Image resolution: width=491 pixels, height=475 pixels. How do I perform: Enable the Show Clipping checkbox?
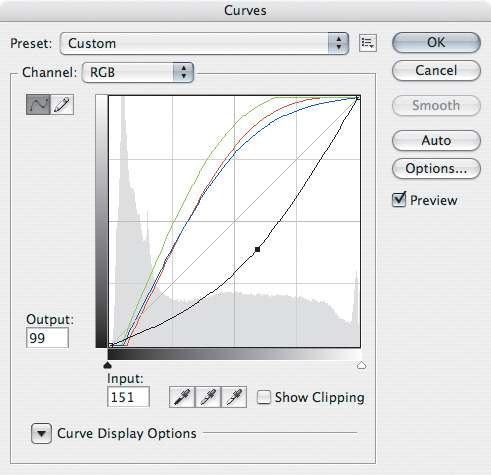click(x=264, y=397)
